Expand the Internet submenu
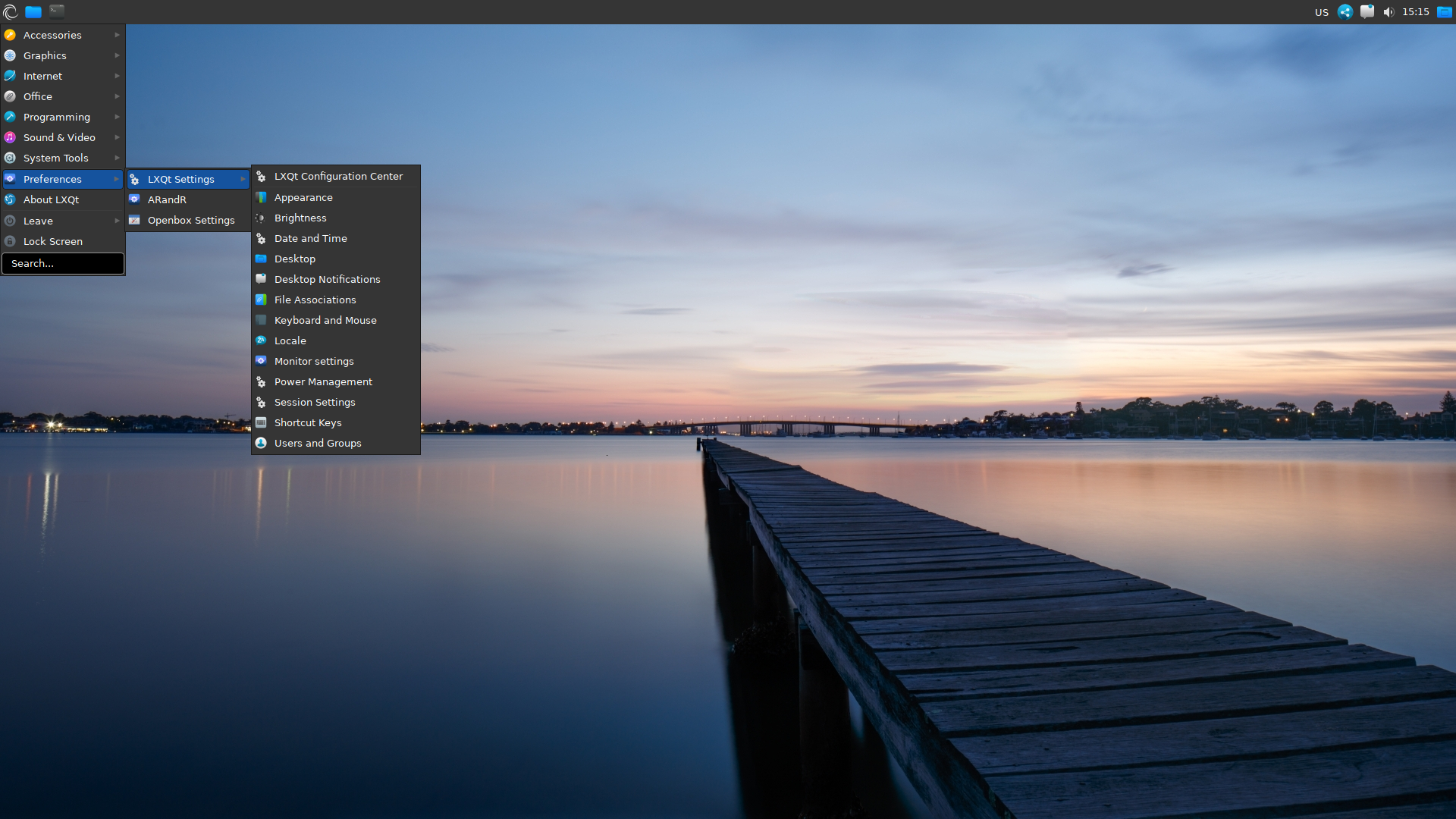The height and width of the screenshot is (819, 1456). click(62, 76)
